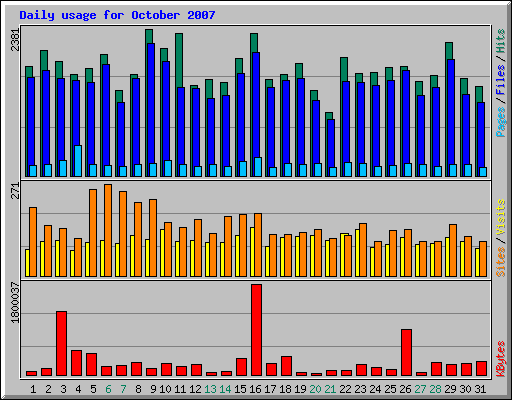Click day 29 on the x-axis

(450, 389)
